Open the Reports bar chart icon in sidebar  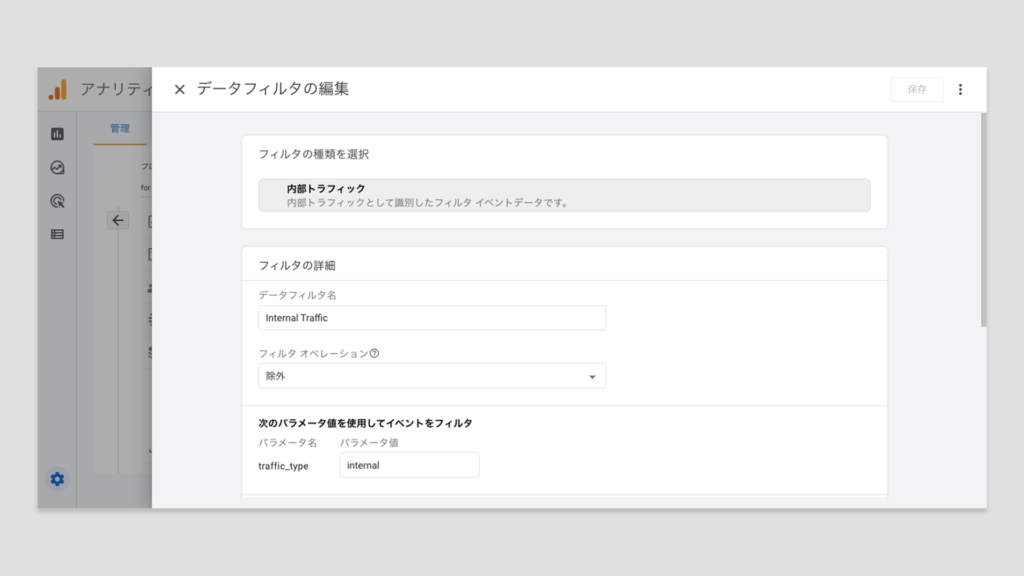coord(57,134)
